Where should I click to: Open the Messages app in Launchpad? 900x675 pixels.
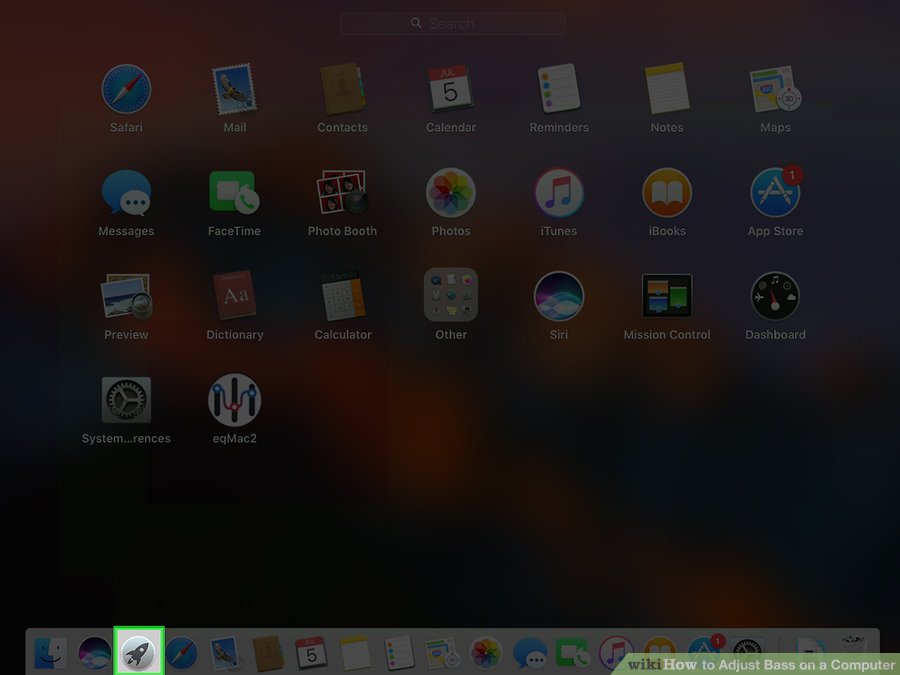126,193
